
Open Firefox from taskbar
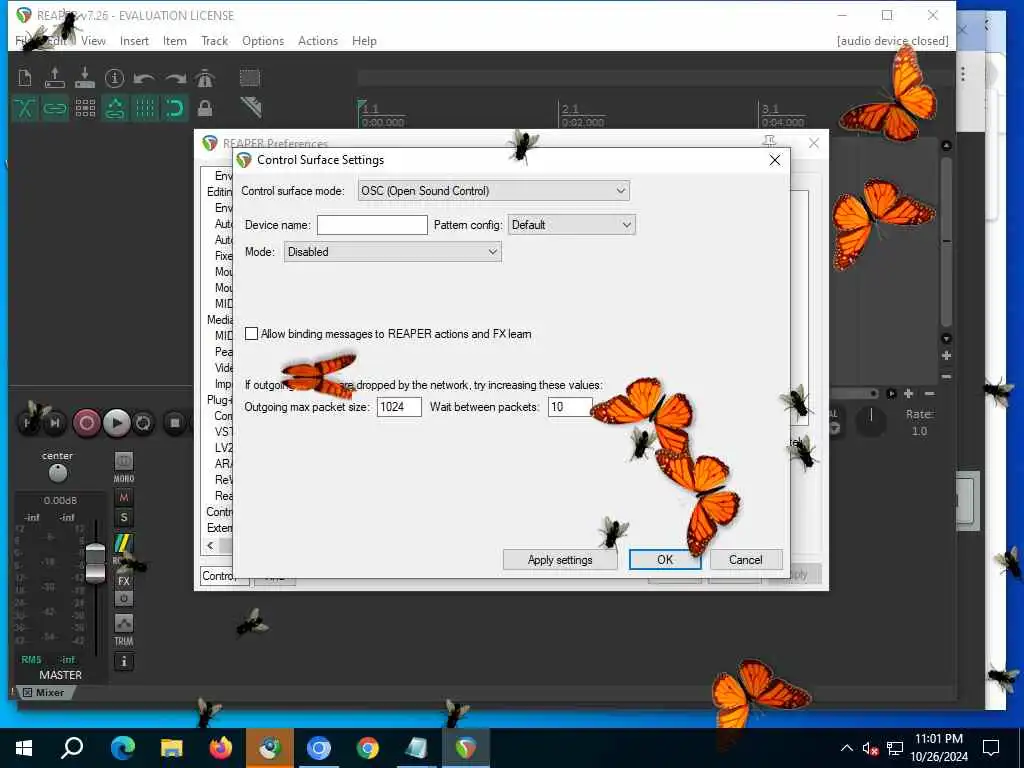[x=220, y=748]
